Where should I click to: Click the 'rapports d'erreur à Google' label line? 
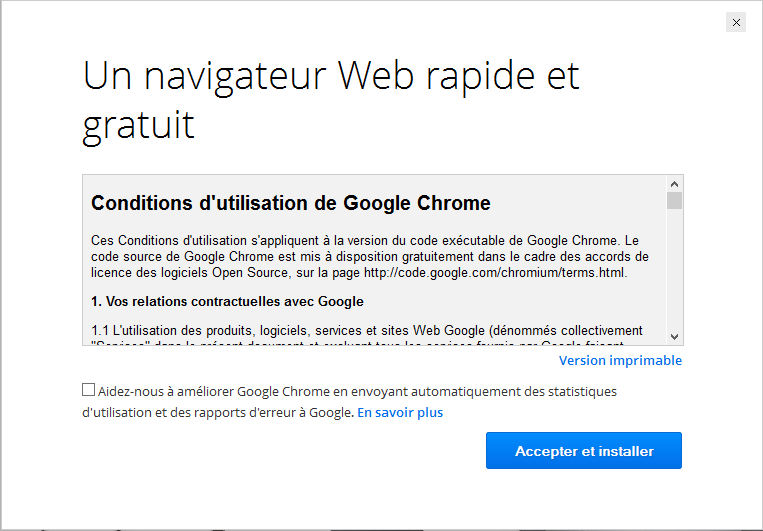[x=218, y=412]
